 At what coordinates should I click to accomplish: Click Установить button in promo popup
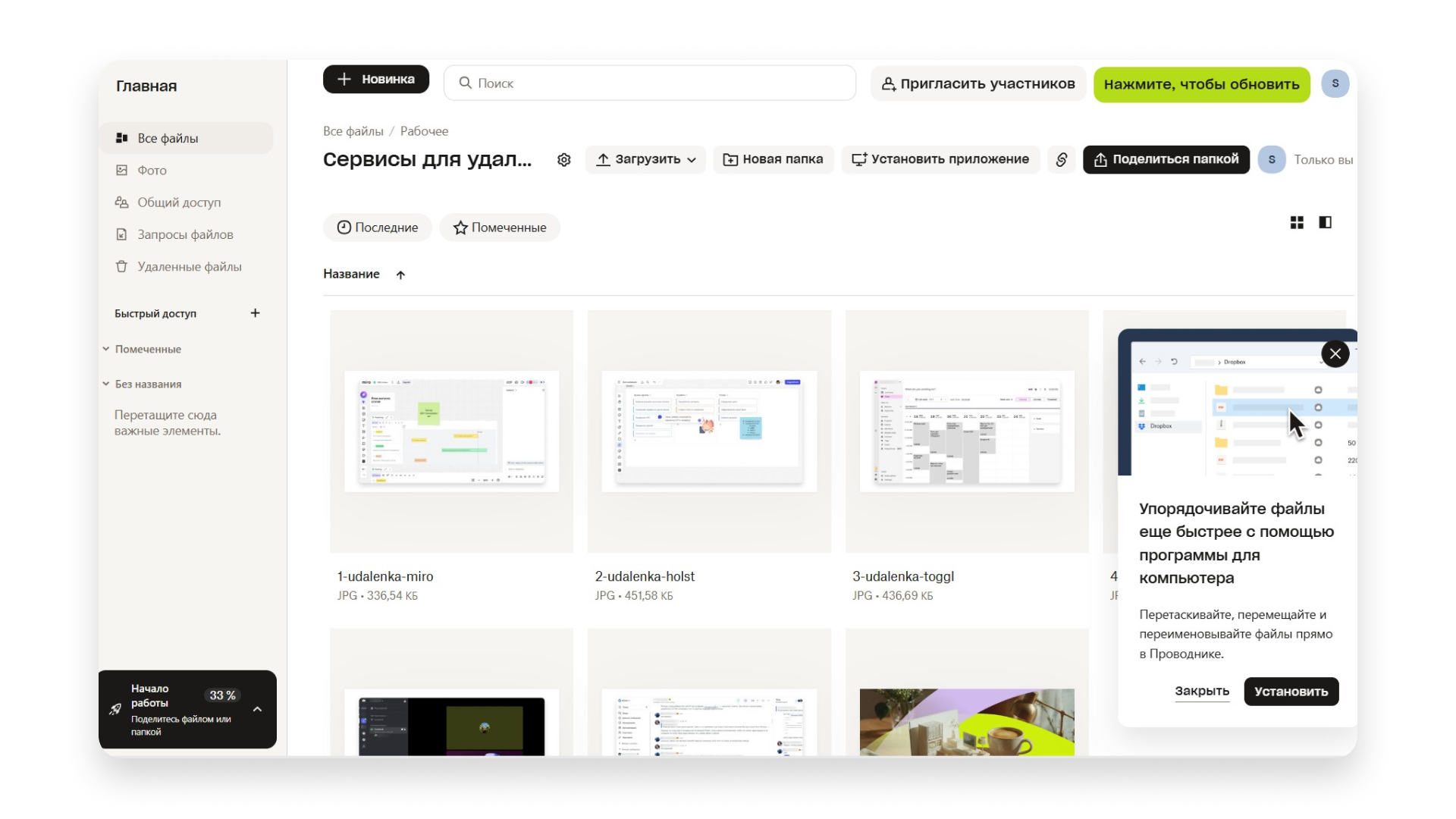[x=1291, y=692]
